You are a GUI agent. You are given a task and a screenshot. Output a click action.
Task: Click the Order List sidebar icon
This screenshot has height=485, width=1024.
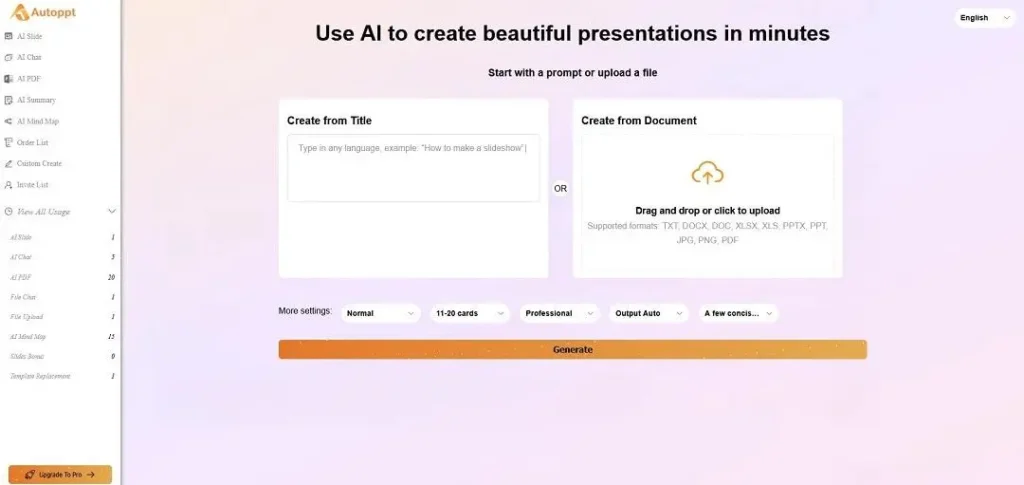click(x=8, y=142)
